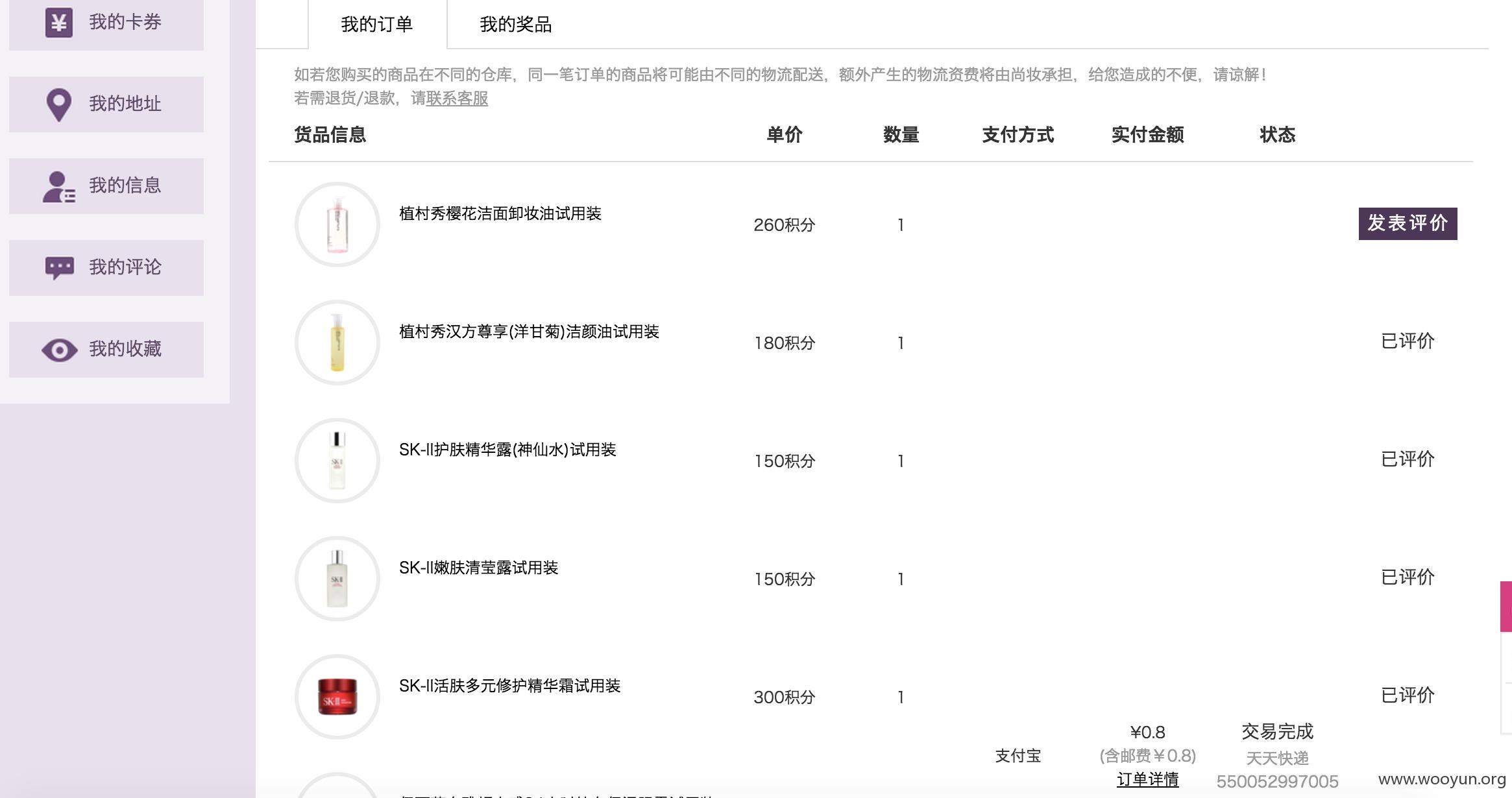Click the 货品信息 column header
The height and width of the screenshot is (798, 1512).
pos(330,135)
